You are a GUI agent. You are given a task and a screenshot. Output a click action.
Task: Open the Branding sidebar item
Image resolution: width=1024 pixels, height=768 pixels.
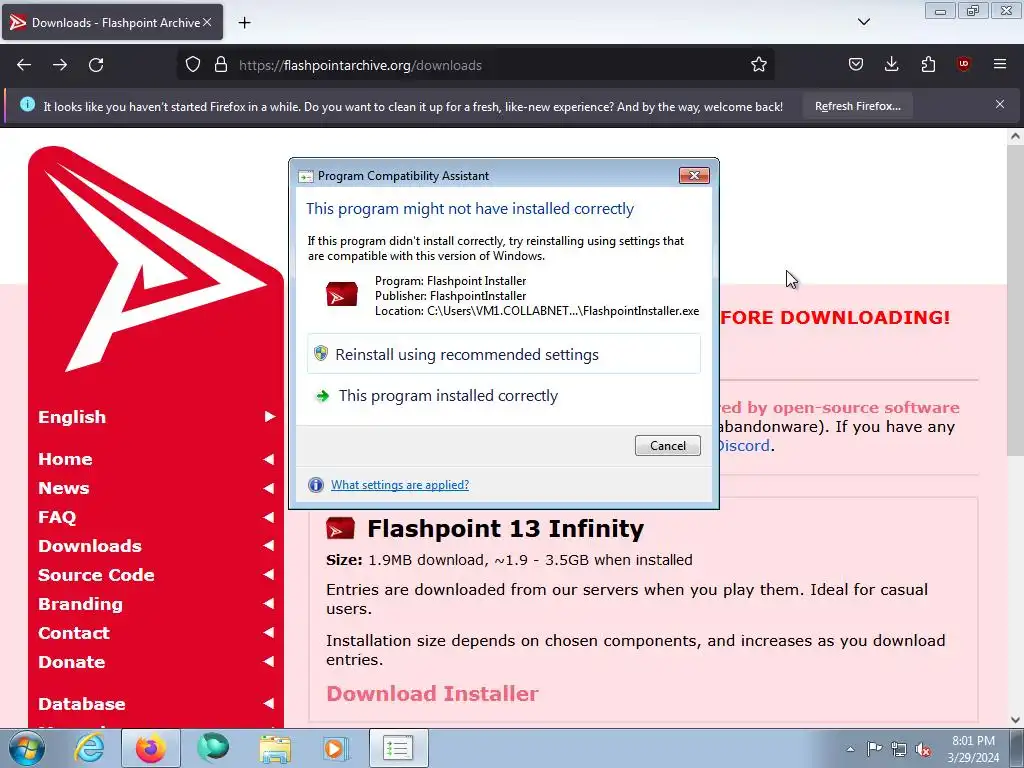pyautogui.click(x=80, y=604)
